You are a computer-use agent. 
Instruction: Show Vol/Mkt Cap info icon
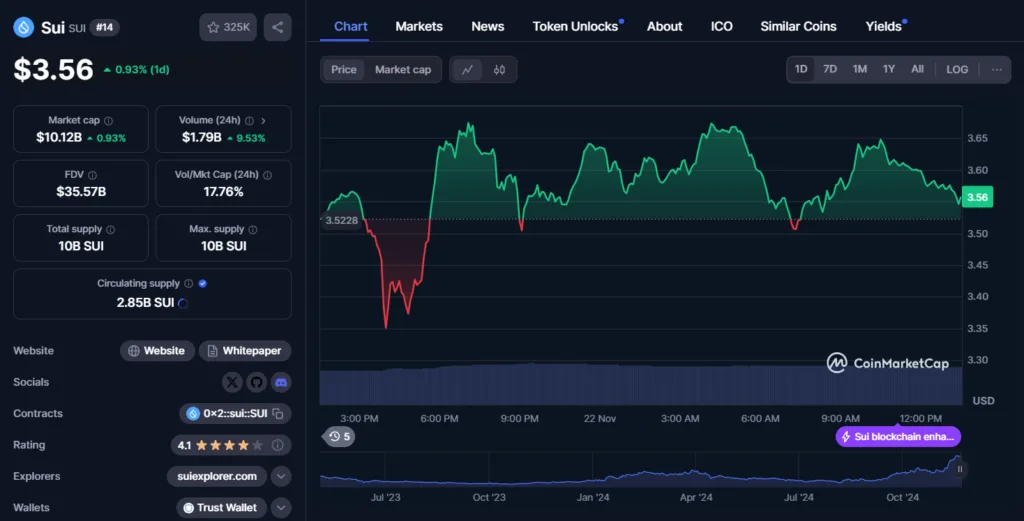coord(267,175)
